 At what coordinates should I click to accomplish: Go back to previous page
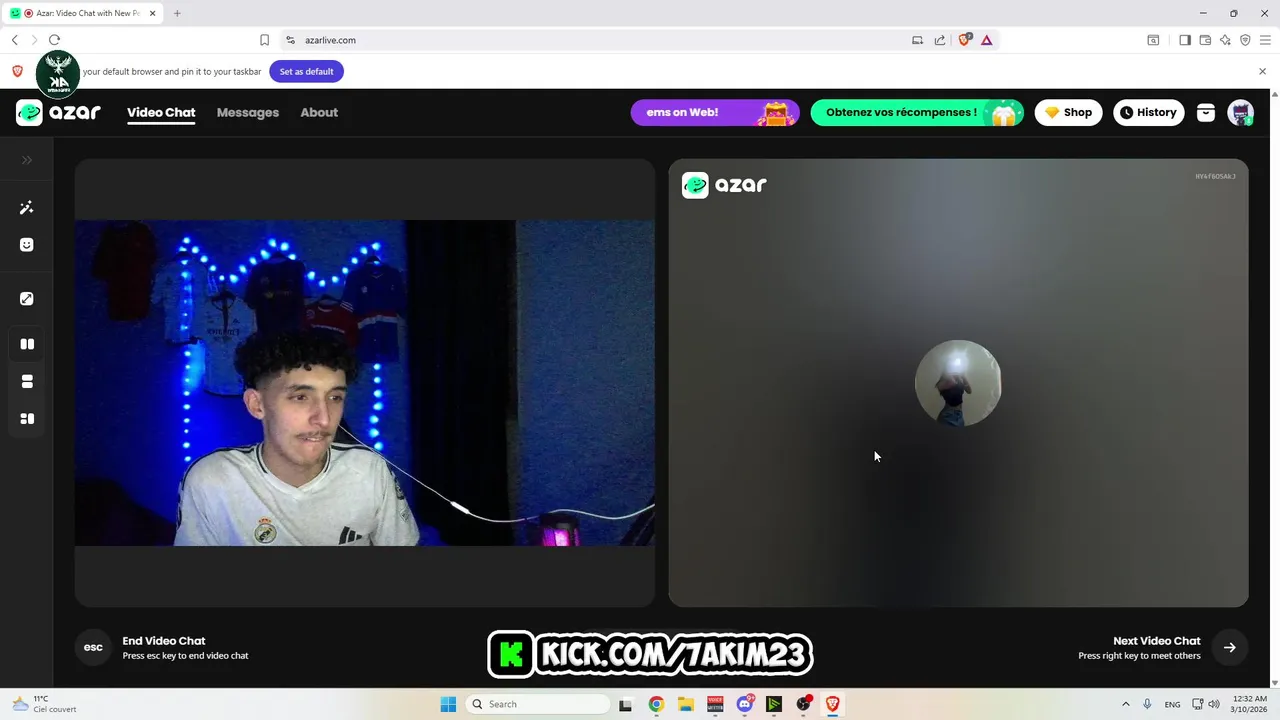coord(14,40)
